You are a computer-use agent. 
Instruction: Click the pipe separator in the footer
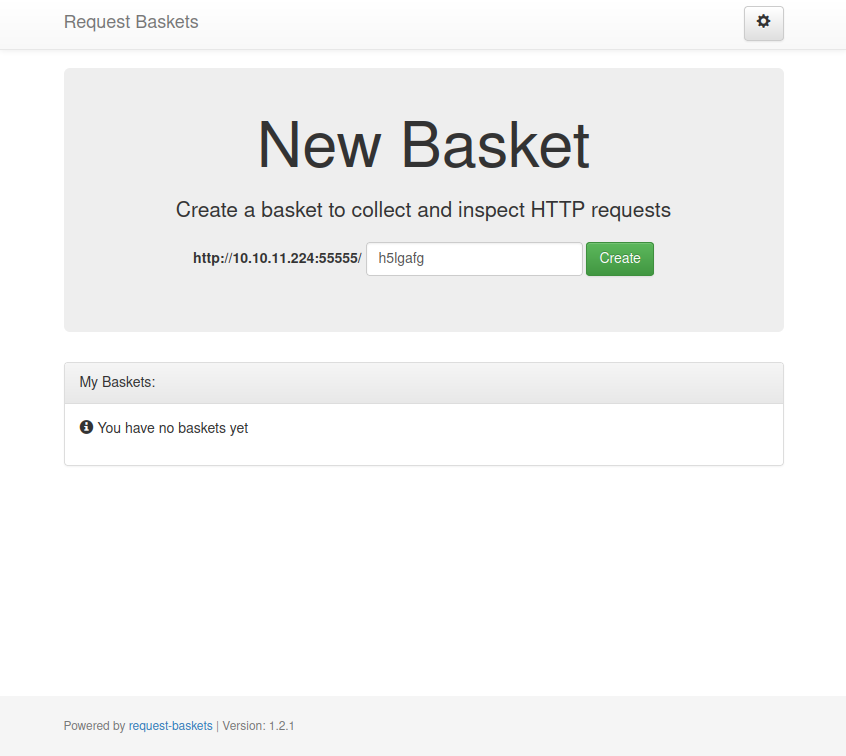[217, 726]
